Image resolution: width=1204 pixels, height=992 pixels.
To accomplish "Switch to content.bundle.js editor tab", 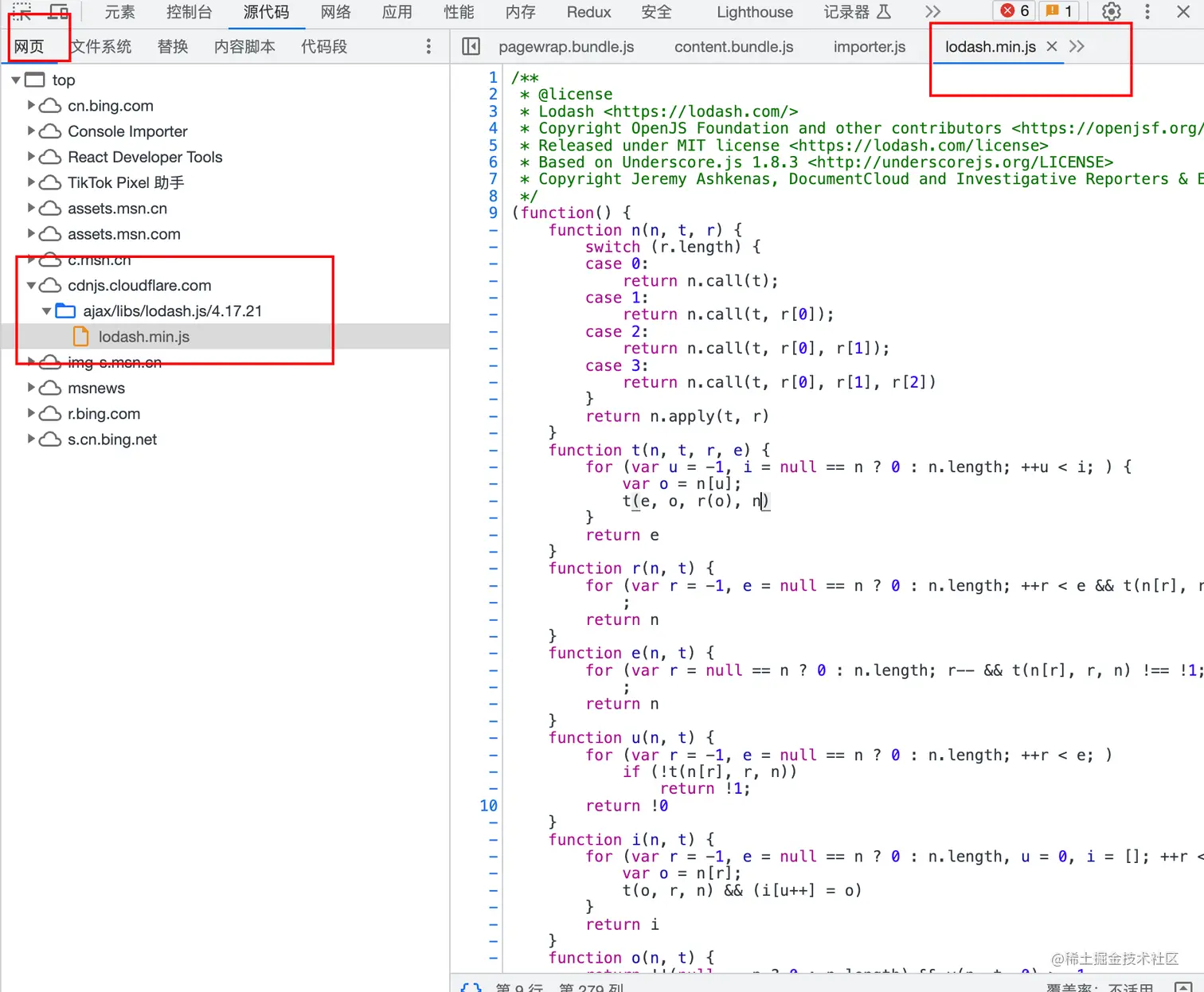I will point(734,46).
